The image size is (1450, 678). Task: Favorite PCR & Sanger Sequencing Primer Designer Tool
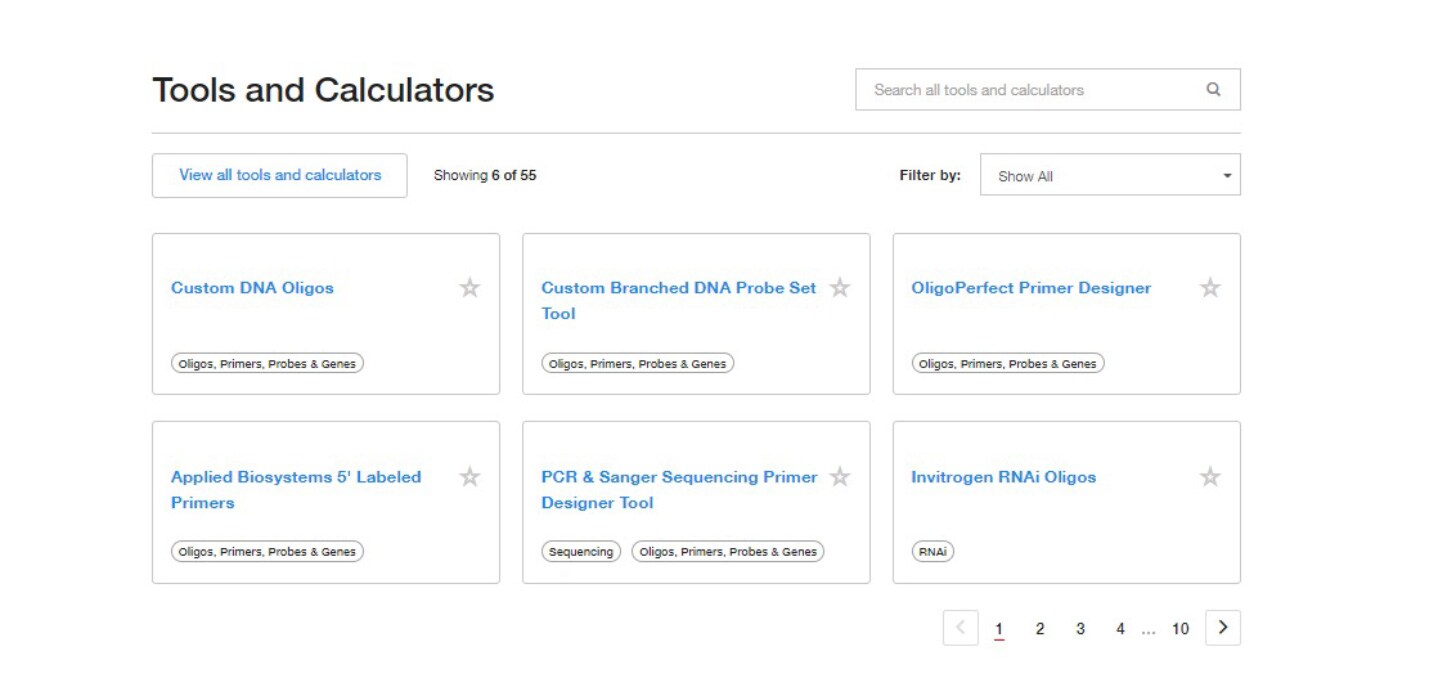(x=840, y=477)
